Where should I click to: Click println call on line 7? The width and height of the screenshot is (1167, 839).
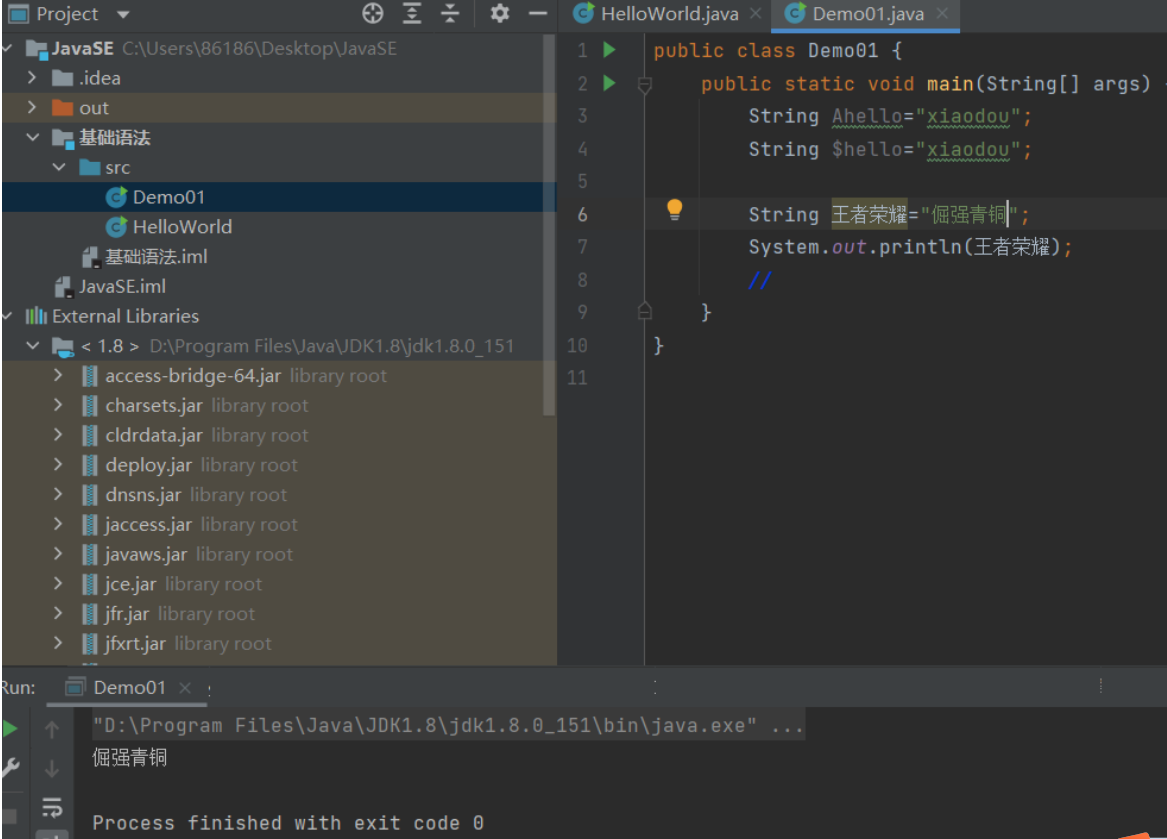(921, 247)
